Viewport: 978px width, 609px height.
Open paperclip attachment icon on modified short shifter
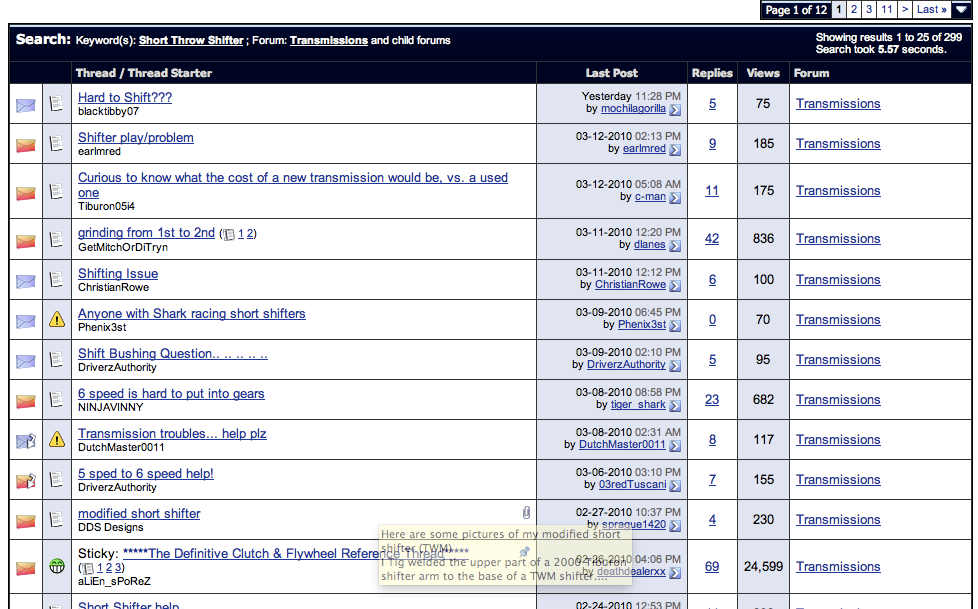pos(526,513)
